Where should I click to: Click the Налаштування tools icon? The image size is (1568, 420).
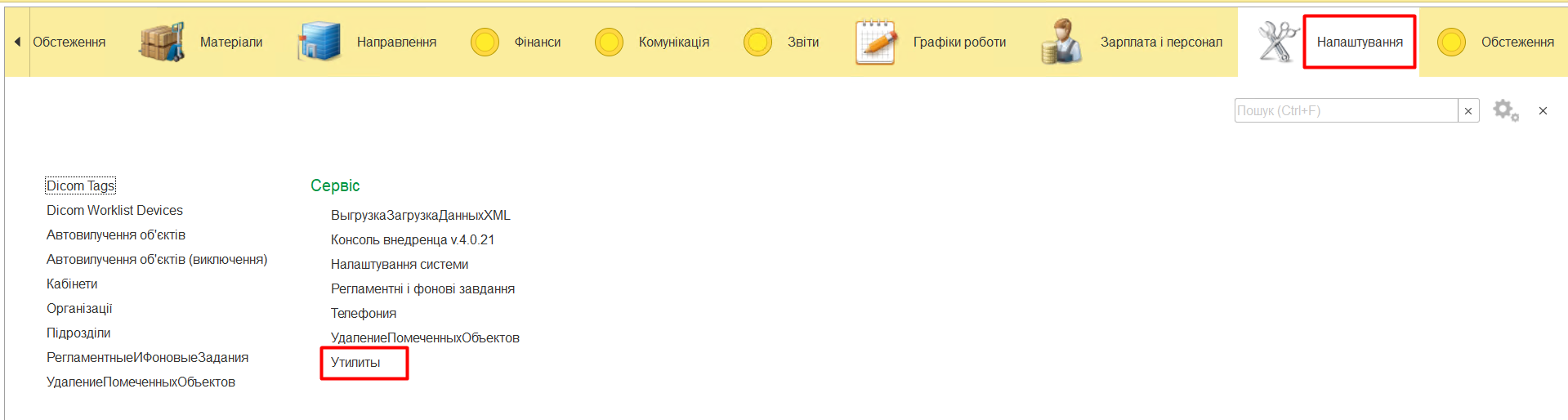(x=1278, y=42)
